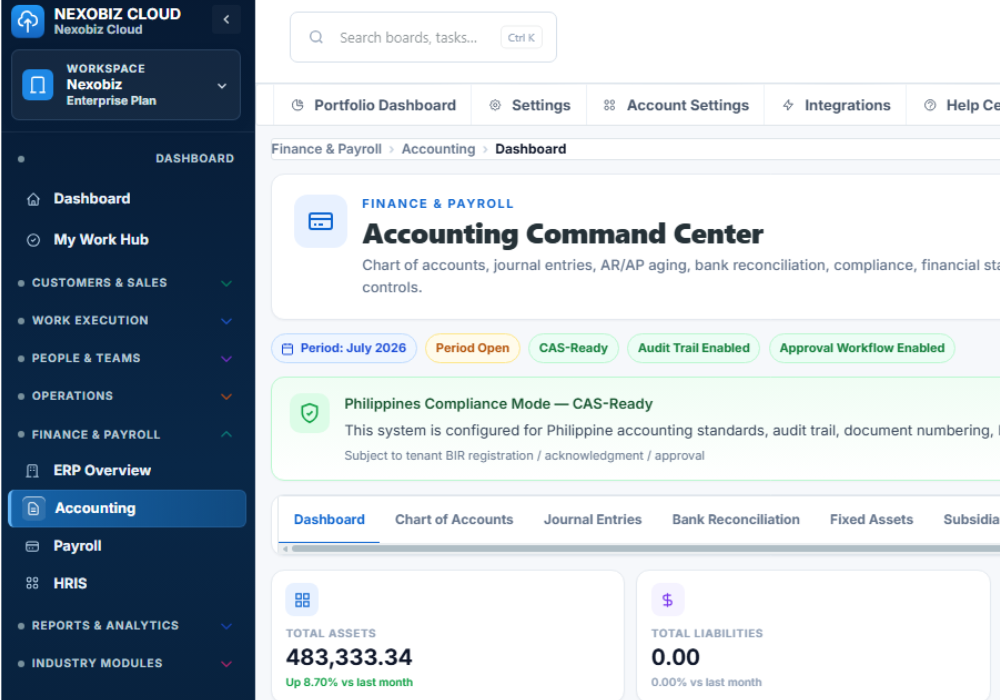Focus the Search boards, tasks field

coord(423,37)
